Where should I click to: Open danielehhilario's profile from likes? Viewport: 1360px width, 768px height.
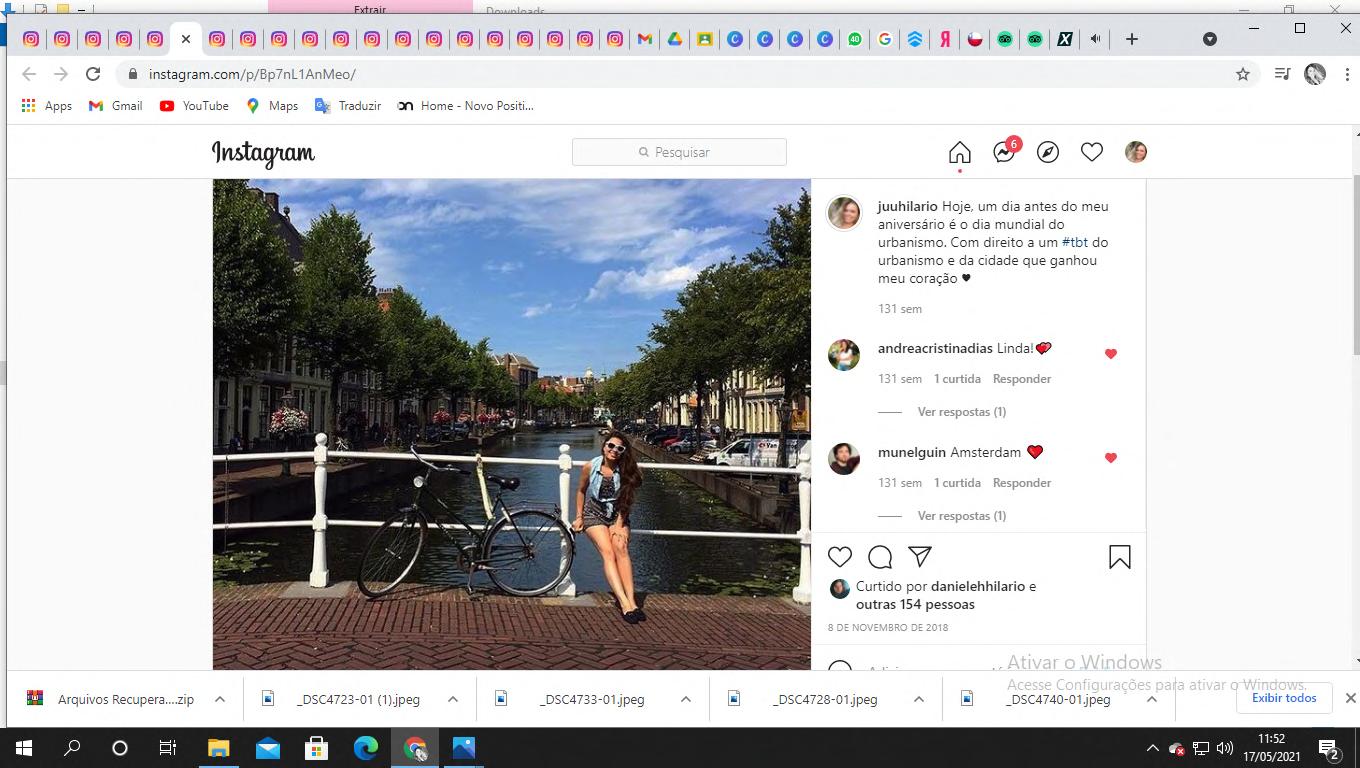[978, 586]
